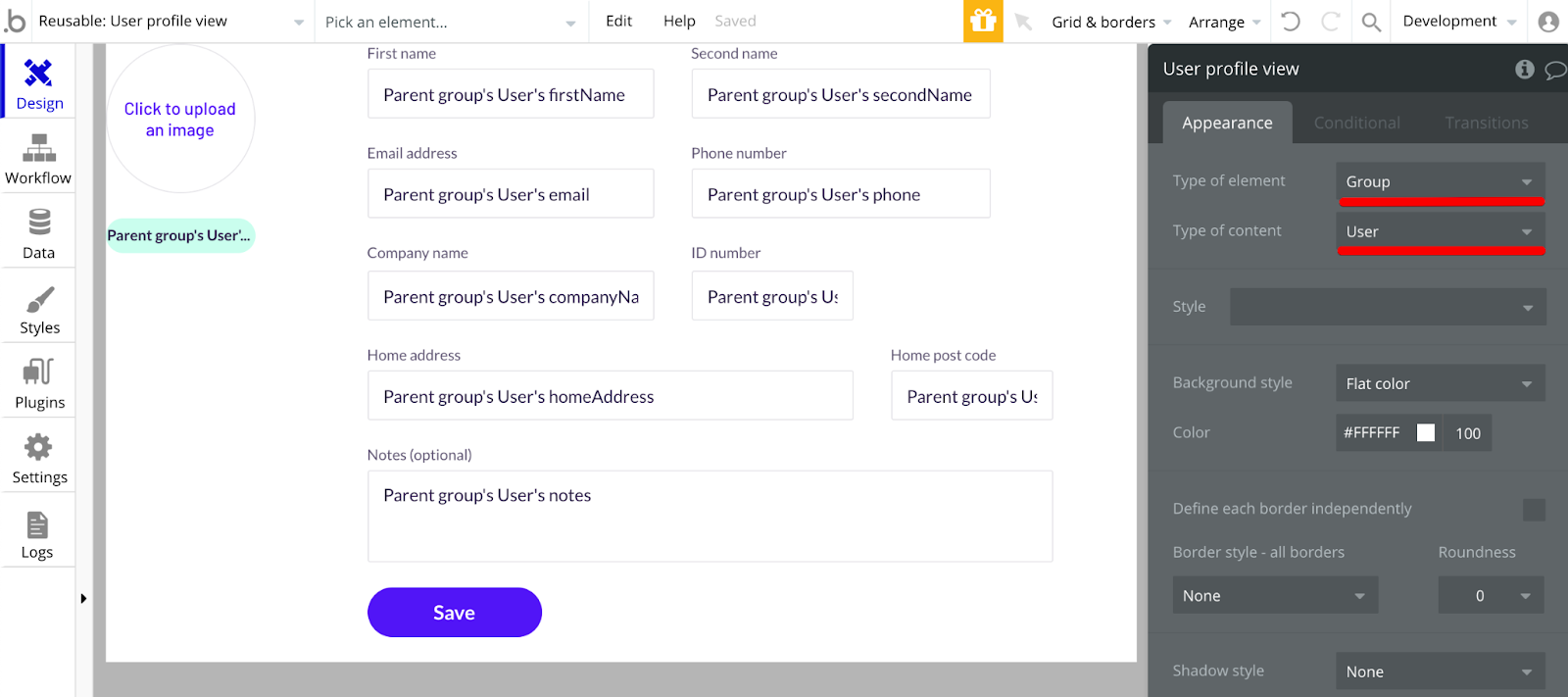
Task: Select the 'Home address' label text
Action: click(x=414, y=355)
